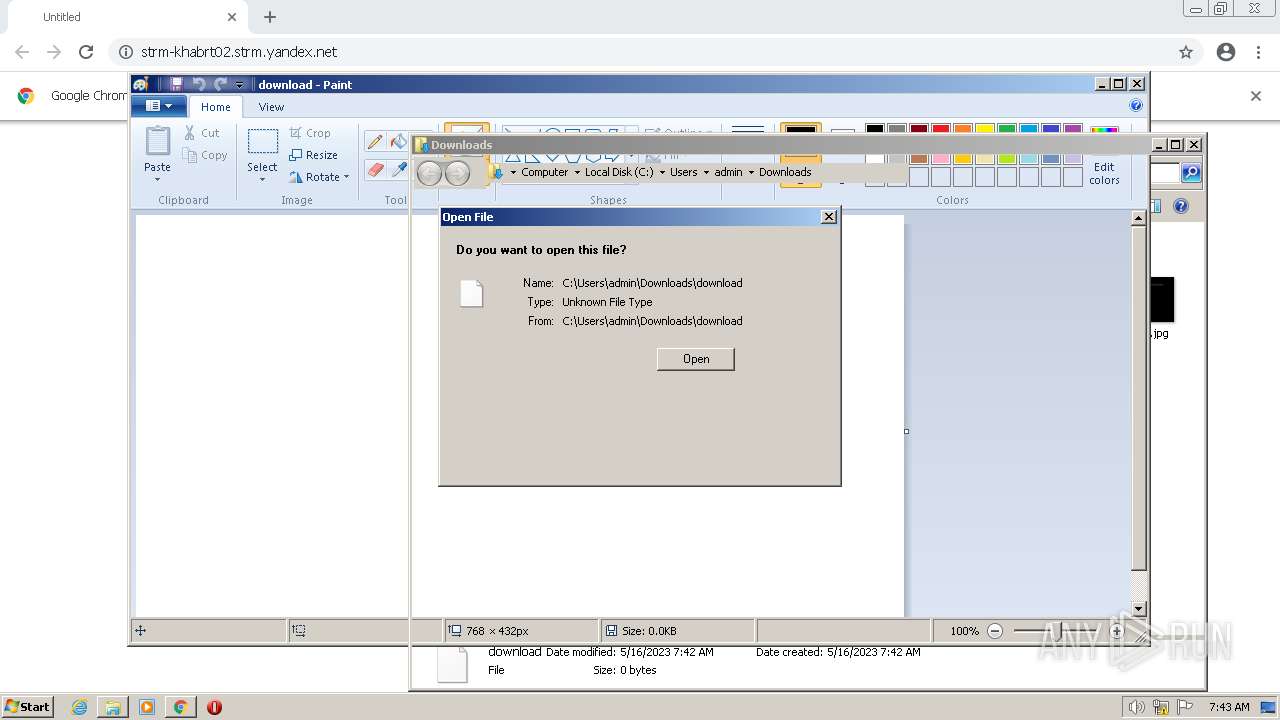
Task: Select the Eraser tool
Action: [375, 170]
